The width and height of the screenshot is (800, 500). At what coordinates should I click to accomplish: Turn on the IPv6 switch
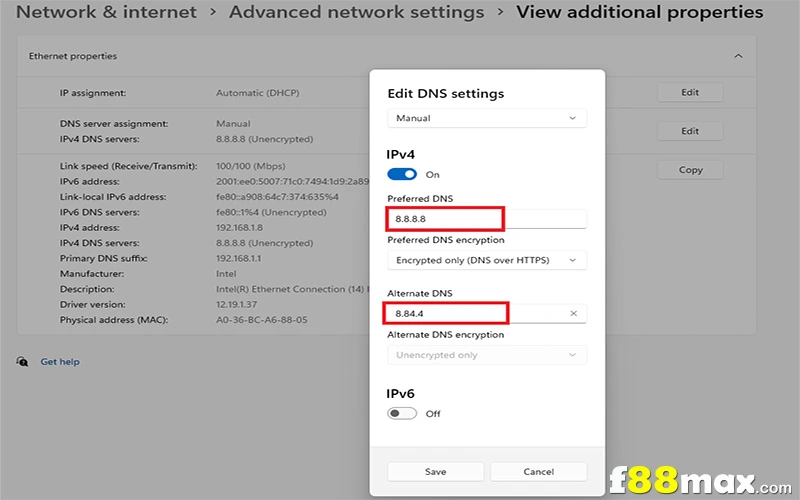click(x=402, y=413)
